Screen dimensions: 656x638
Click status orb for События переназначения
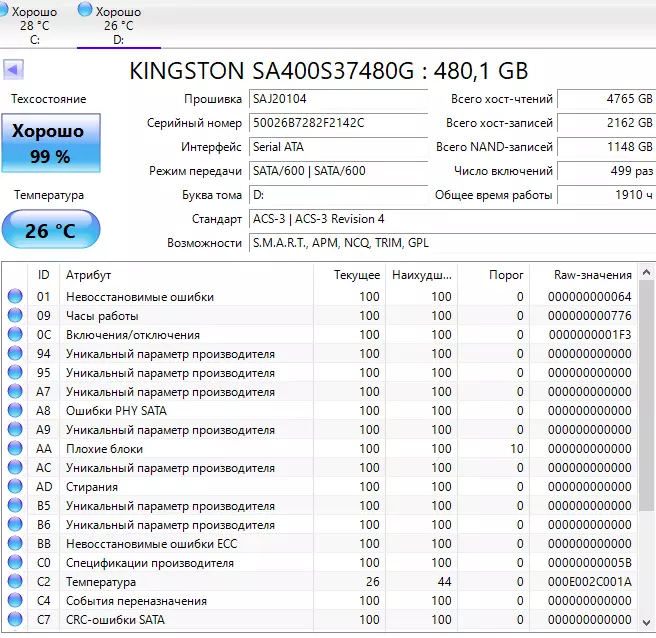pyautogui.click(x=15, y=601)
